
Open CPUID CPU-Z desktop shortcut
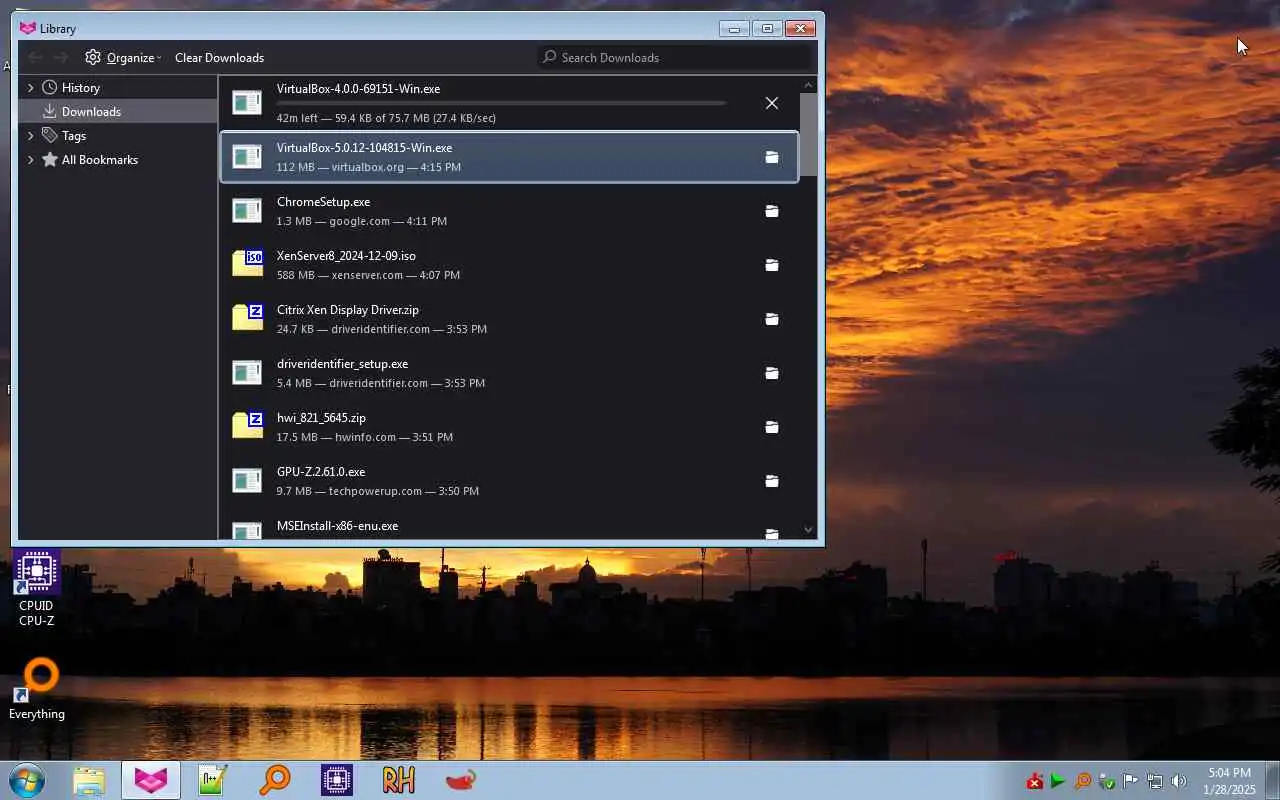tap(36, 588)
